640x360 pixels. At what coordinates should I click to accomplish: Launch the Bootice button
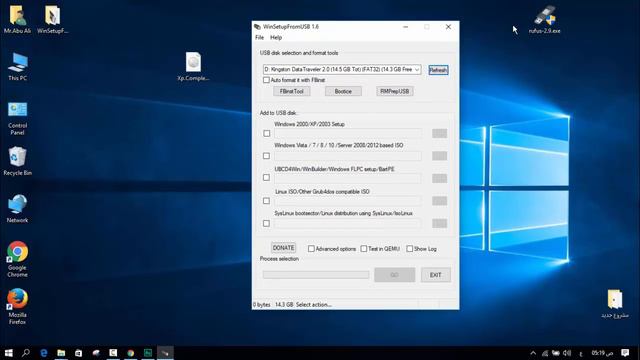tap(343, 91)
